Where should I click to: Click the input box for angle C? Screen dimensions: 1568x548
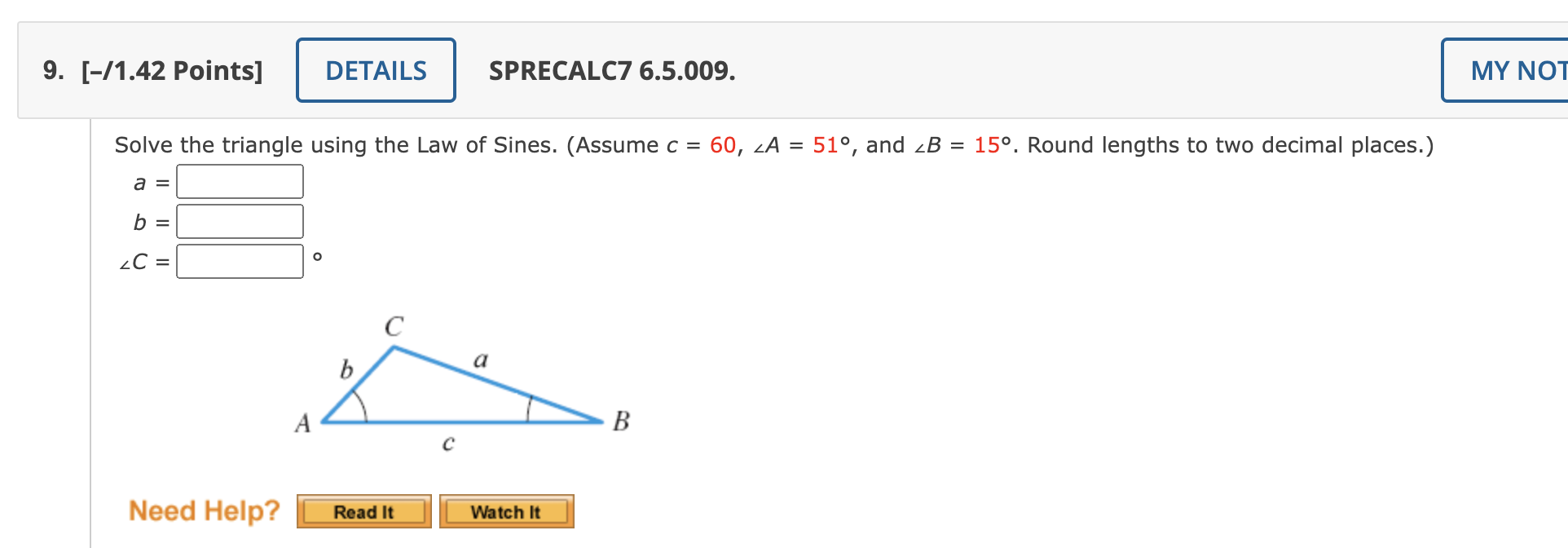click(x=240, y=261)
